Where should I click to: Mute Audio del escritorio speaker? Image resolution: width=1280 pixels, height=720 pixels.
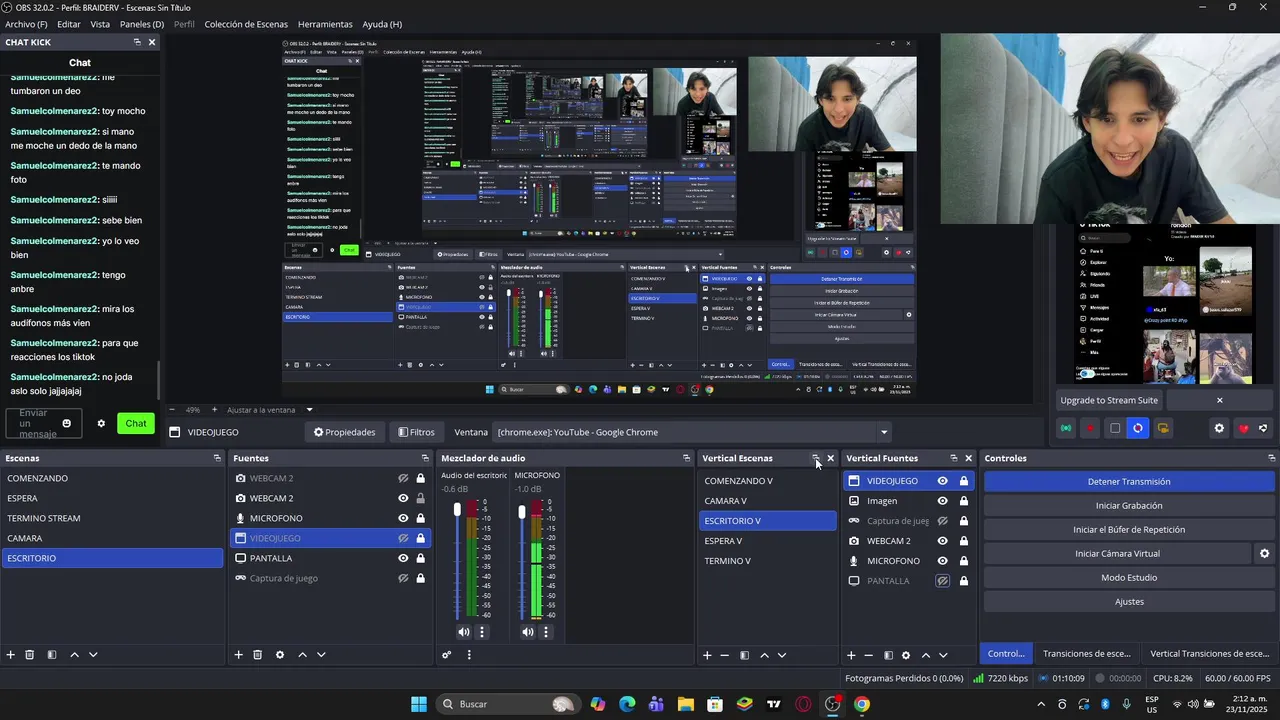click(x=463, y=632)
